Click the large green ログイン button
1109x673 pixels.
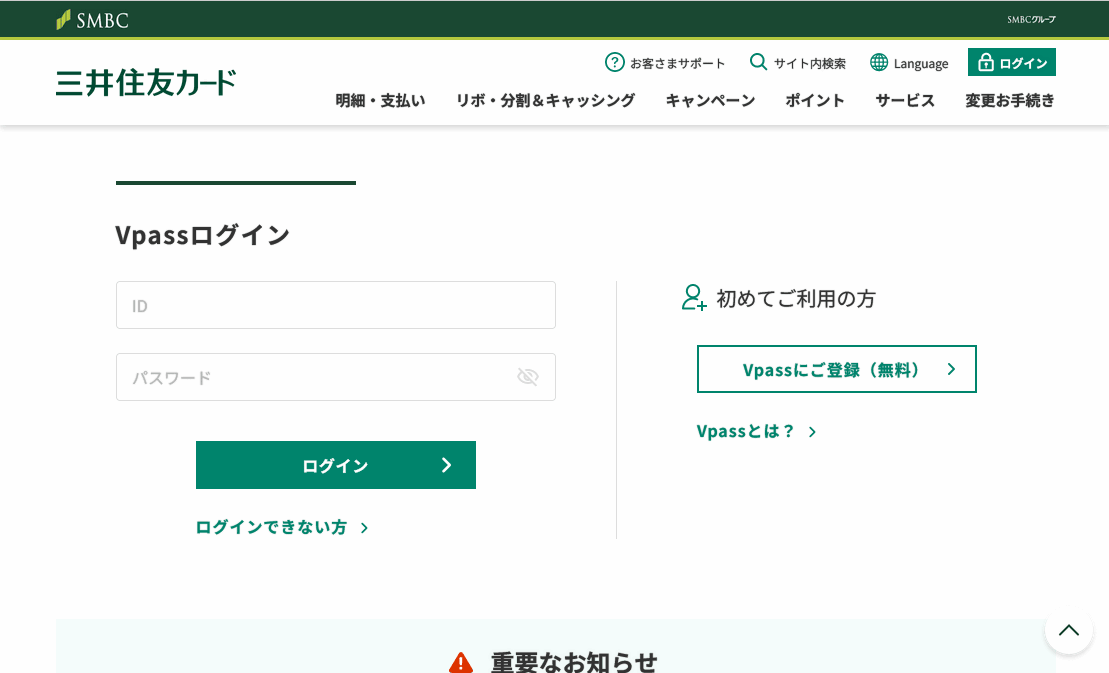click(336, 465)
